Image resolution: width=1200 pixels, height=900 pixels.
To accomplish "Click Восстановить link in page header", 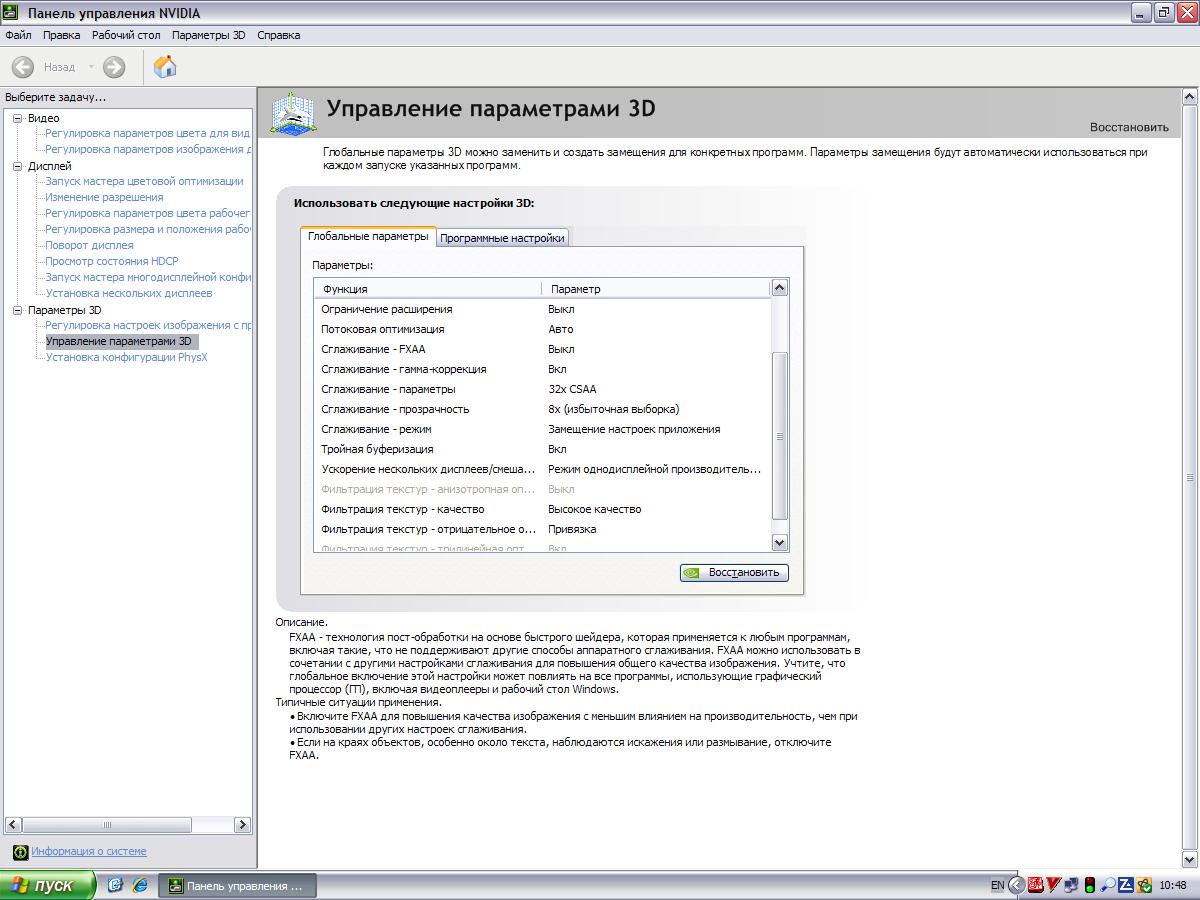I will pos(1129,127).
